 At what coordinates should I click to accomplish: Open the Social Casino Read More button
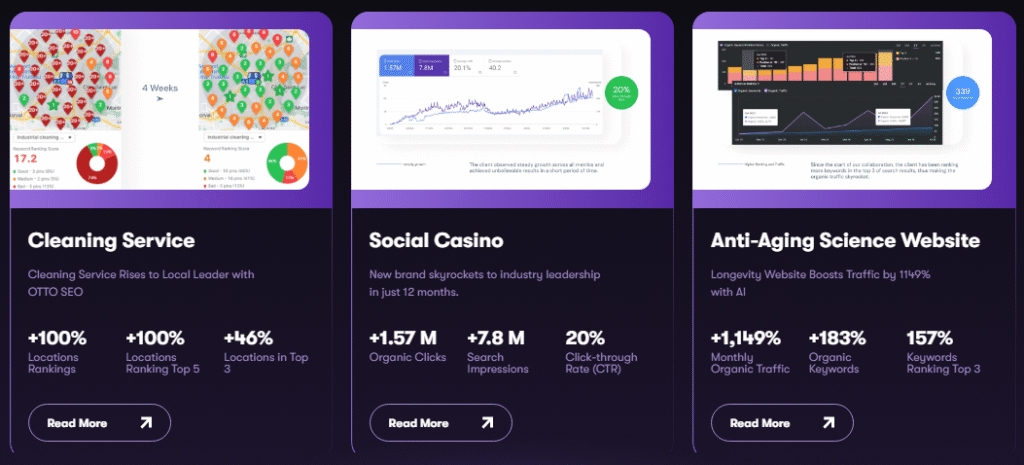[x=441, y=423]
